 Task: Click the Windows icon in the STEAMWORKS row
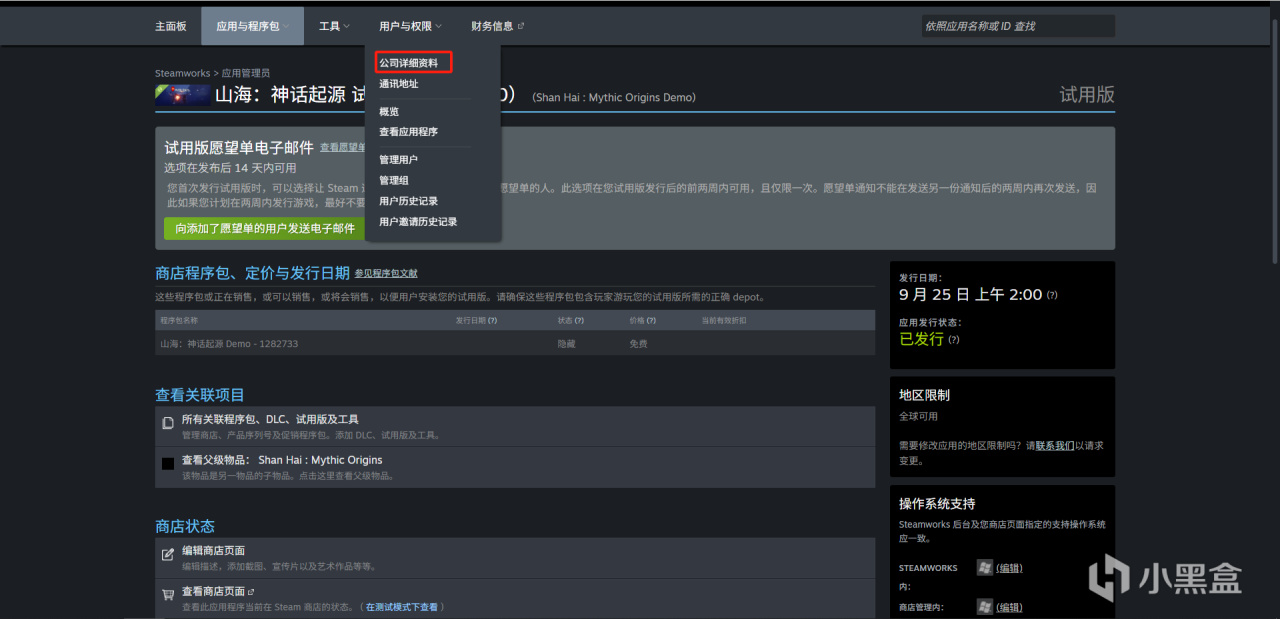pos(985,567)
